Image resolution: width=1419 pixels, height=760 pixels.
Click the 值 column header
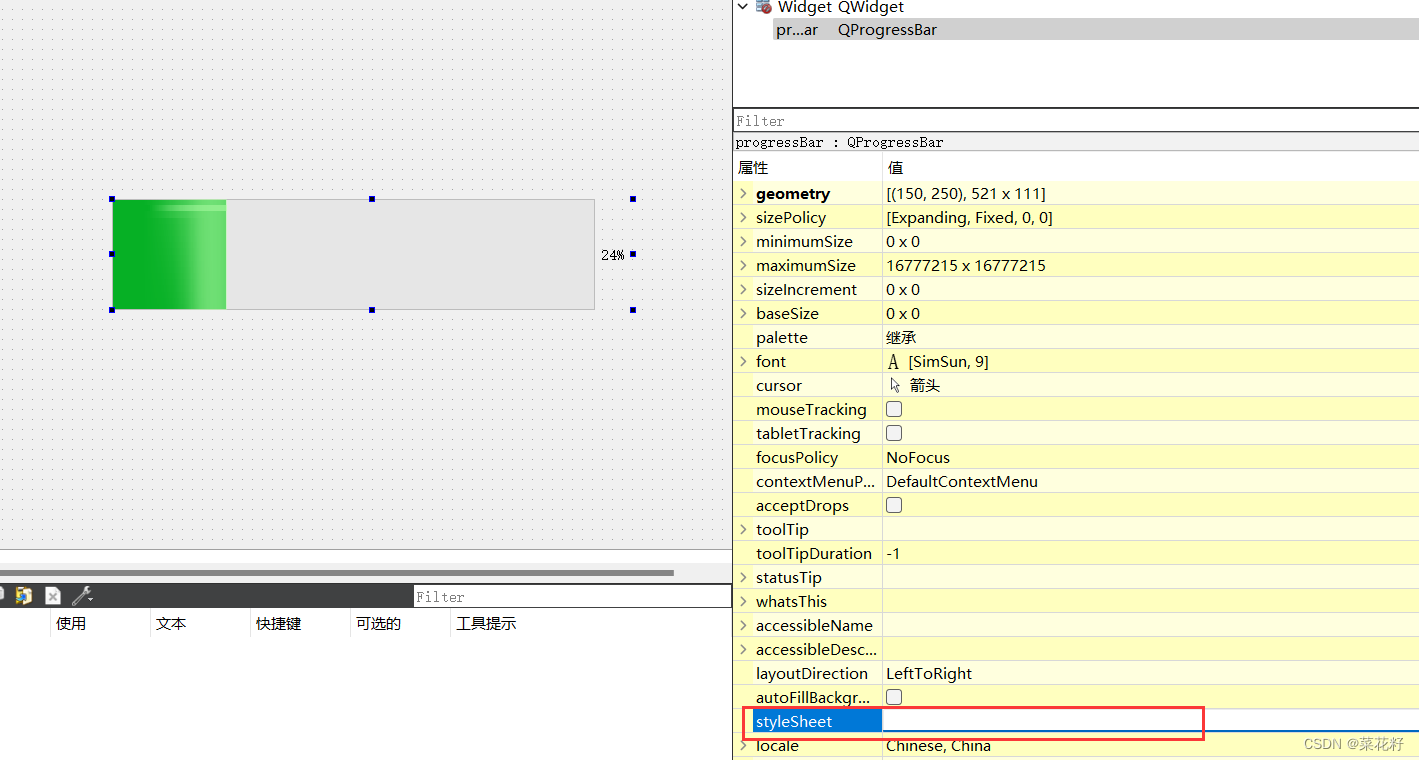tap(895, 168)
